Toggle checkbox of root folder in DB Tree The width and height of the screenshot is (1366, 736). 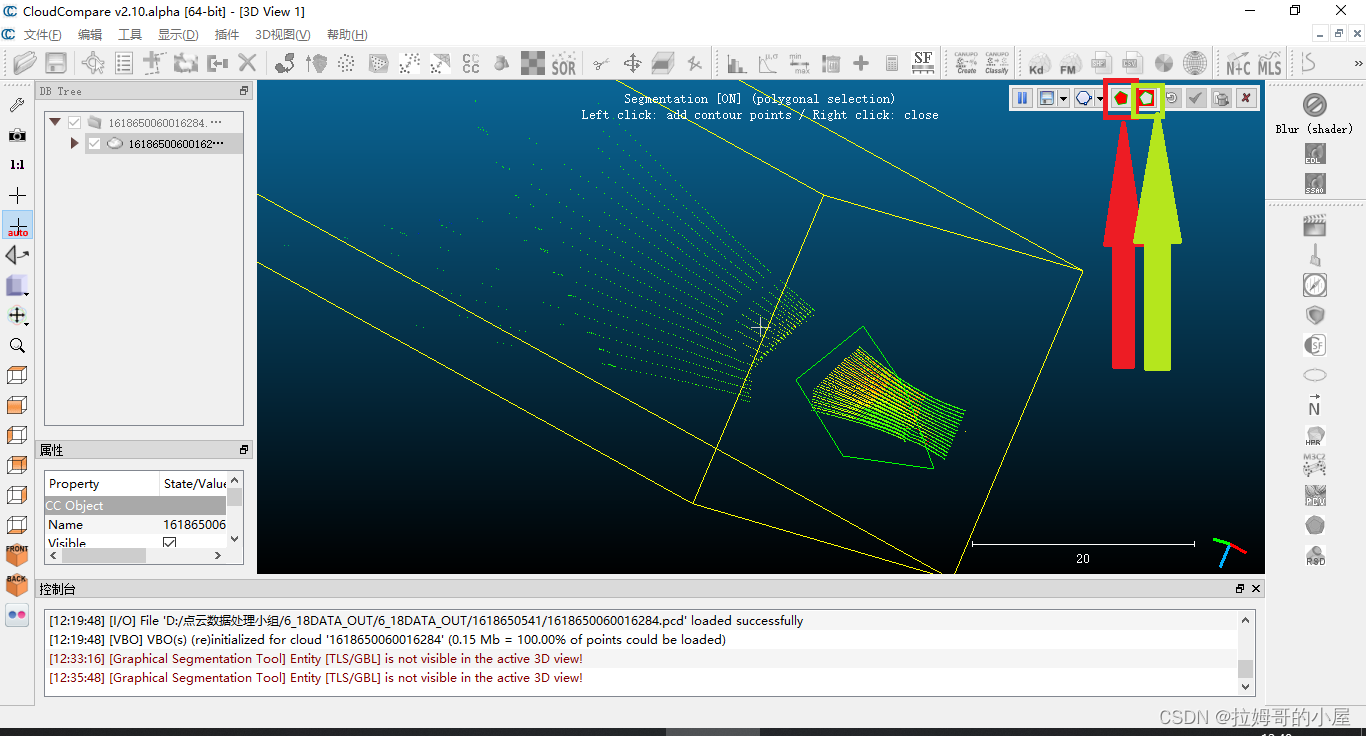[x=74, y=123]
